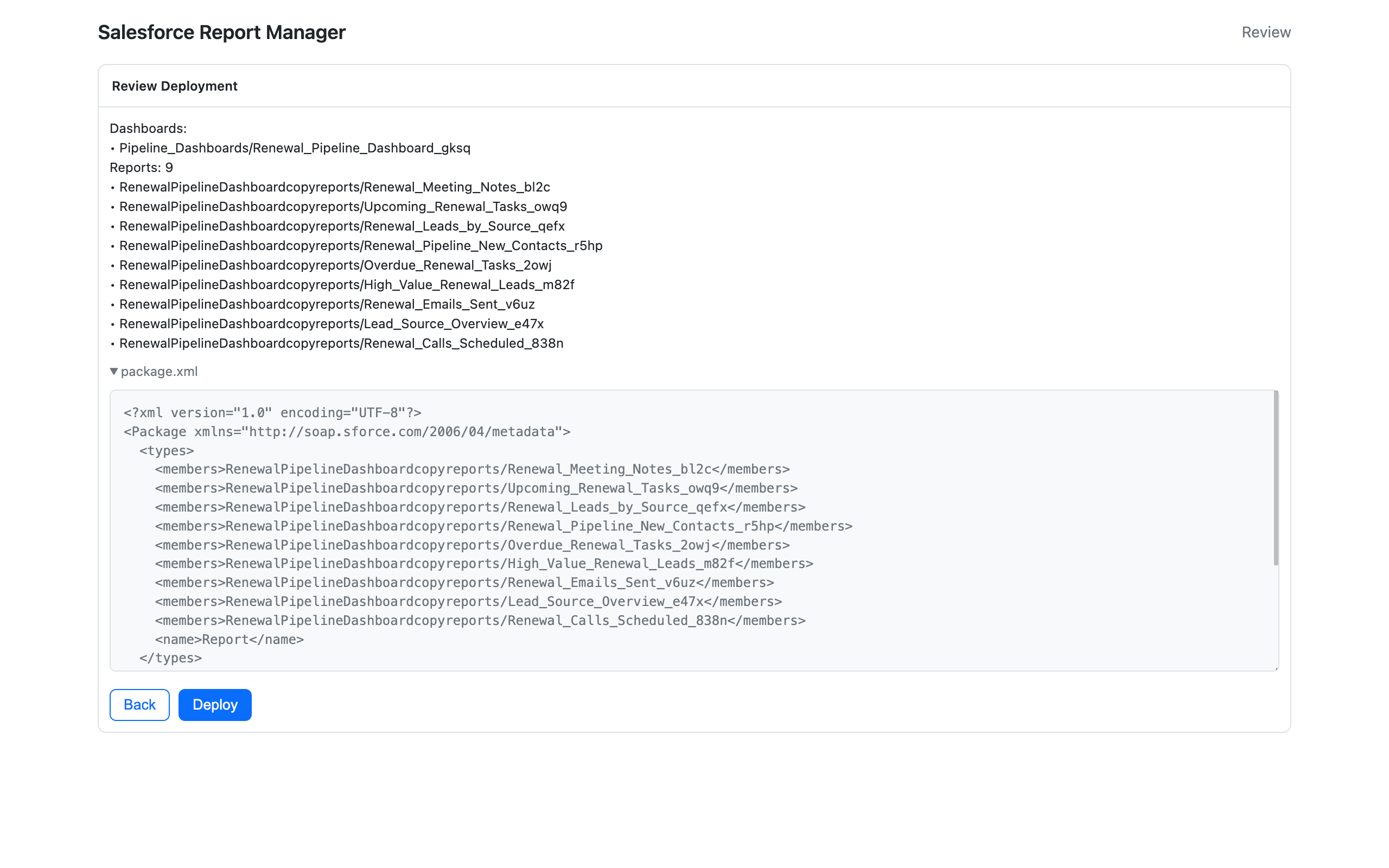Click the package.xml code scrollbar
The image size is (1389, 868).
point(1276,477)
